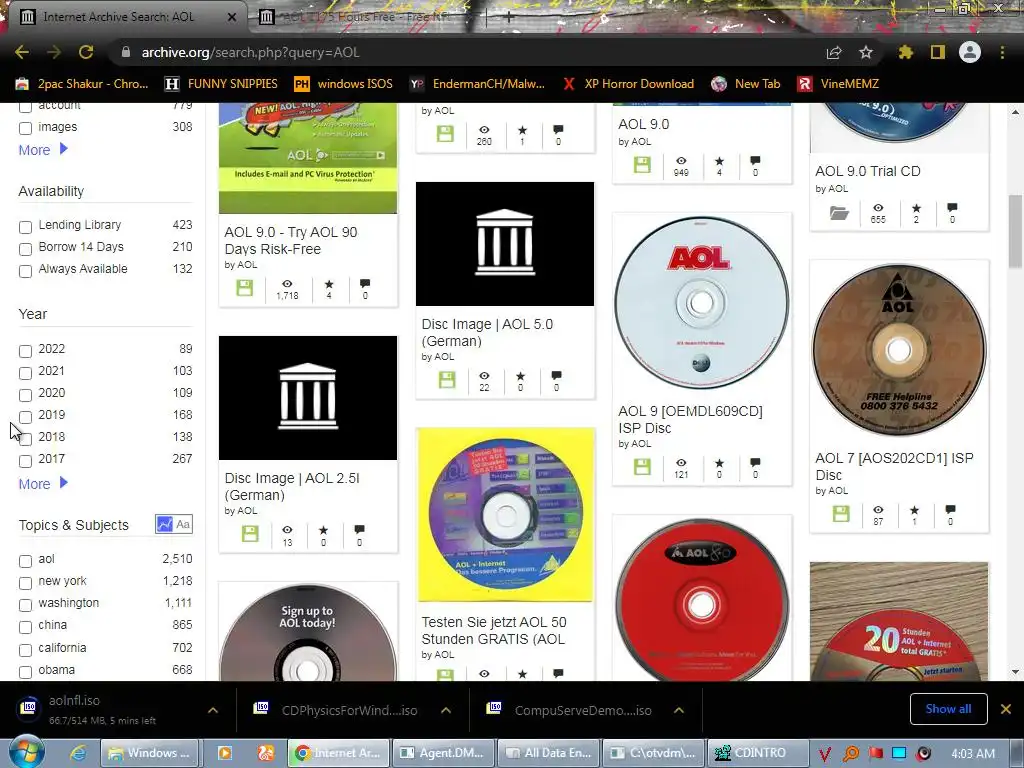
Task: Open the AOL 9 OEMDL609CD ISP Disc image
Action: point(701,304)
